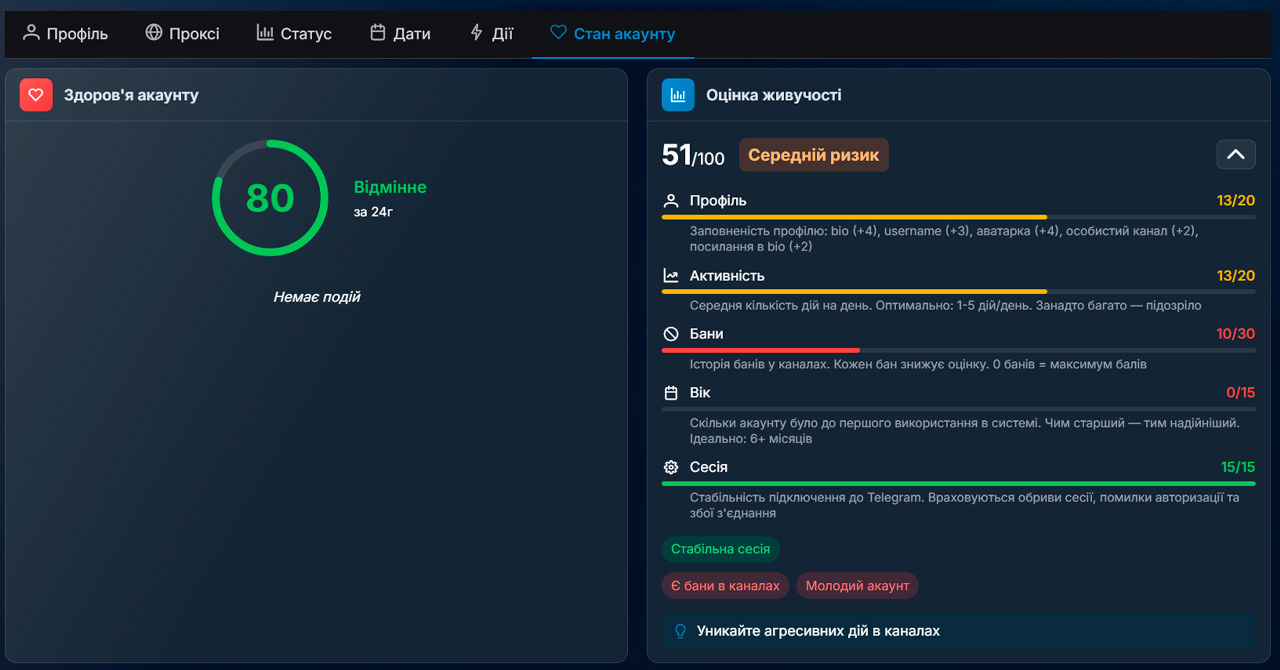1280x670 pixels.
Task: Click the empty Вік score progress bar
Action: [958, 409]
